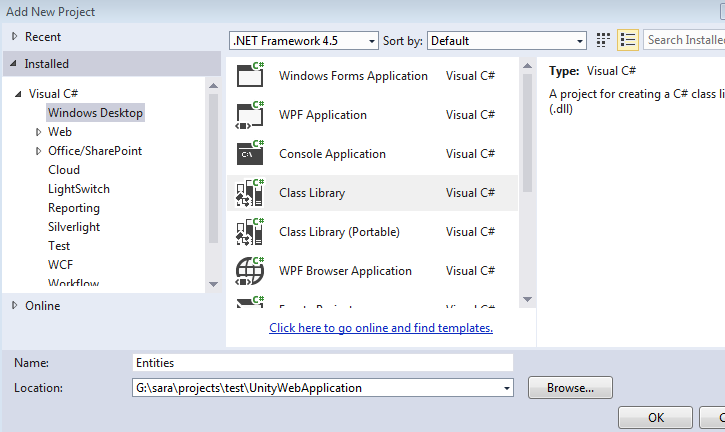Click the WPF Browser Application globe icon
Viewport: 725px width, 432px height.
point(250,271)
